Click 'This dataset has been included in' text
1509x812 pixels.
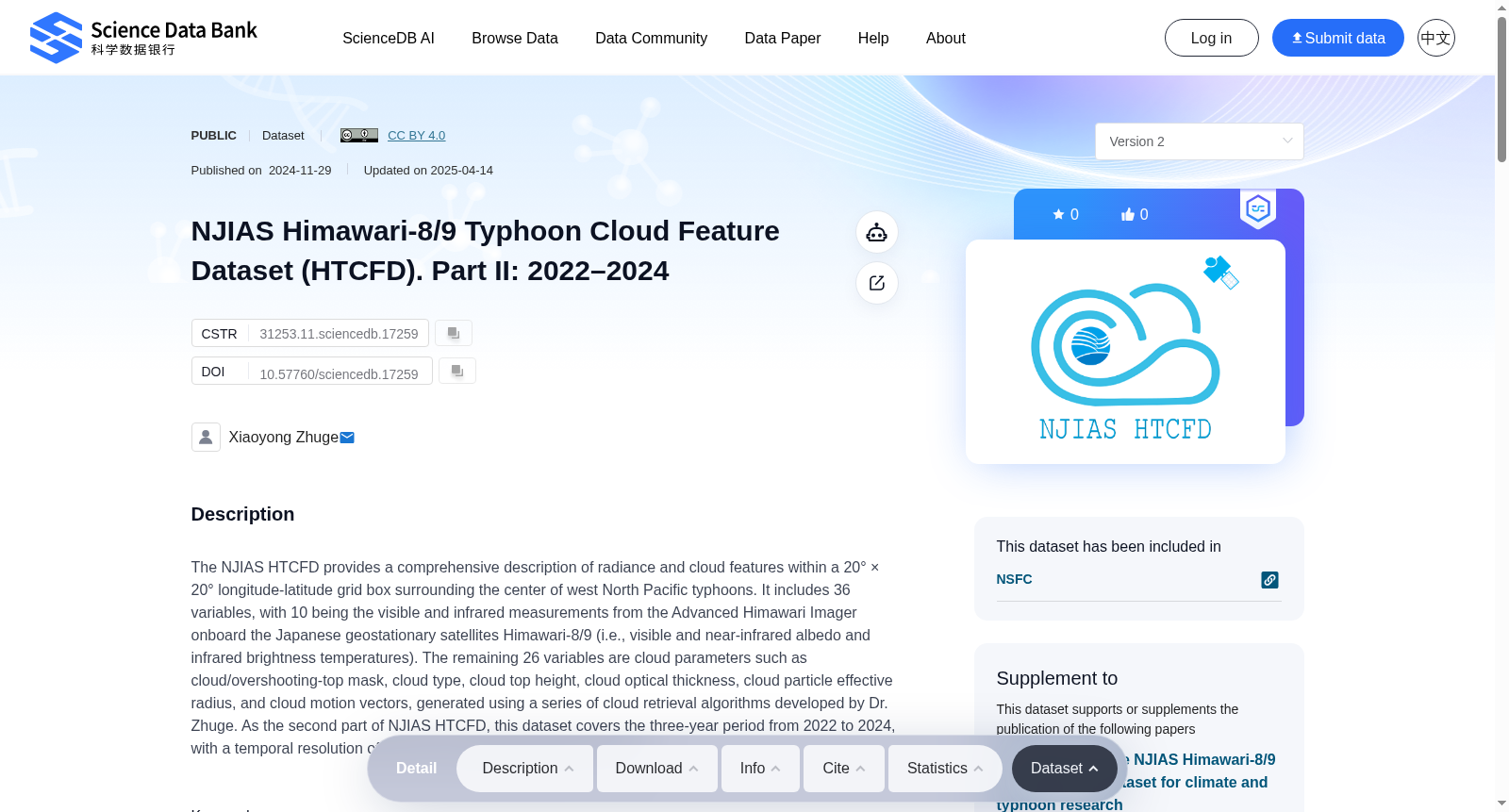pyautogui.click(x=1109, y=546)
